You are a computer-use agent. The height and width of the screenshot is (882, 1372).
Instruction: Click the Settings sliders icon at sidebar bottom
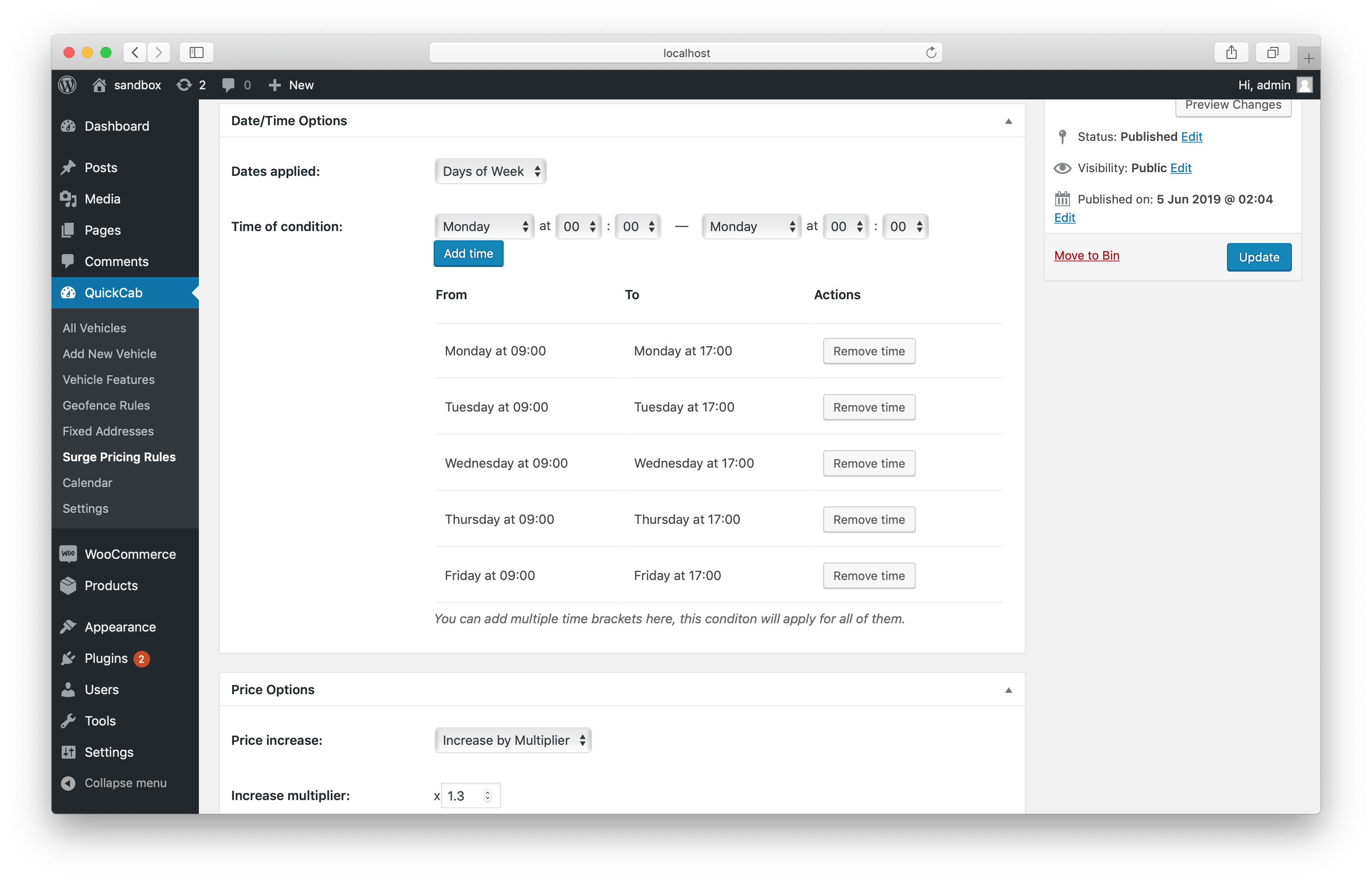[x=68, y=752]
